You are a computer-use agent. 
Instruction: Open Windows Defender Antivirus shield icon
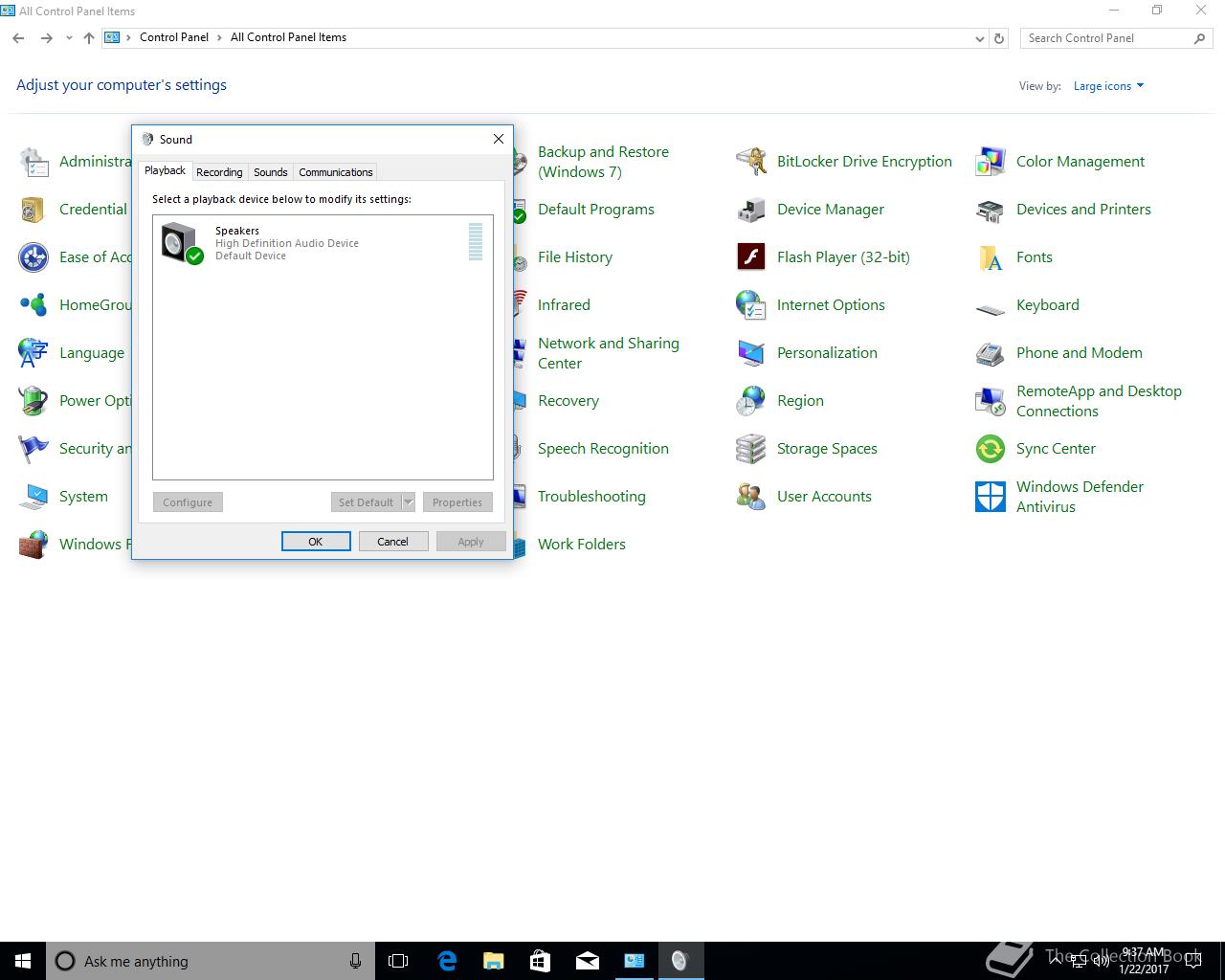pos(991,497)
